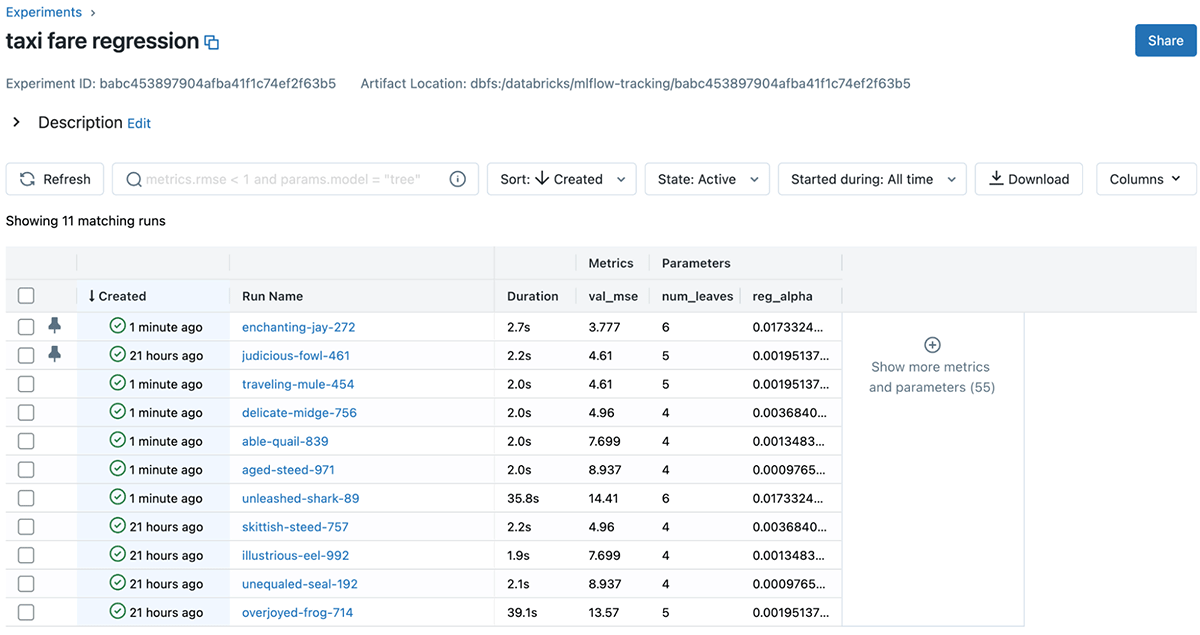Screen dimensions: 1200x635
Task: Open the State: Active dropdown
Action: click(x=706, y=179)
